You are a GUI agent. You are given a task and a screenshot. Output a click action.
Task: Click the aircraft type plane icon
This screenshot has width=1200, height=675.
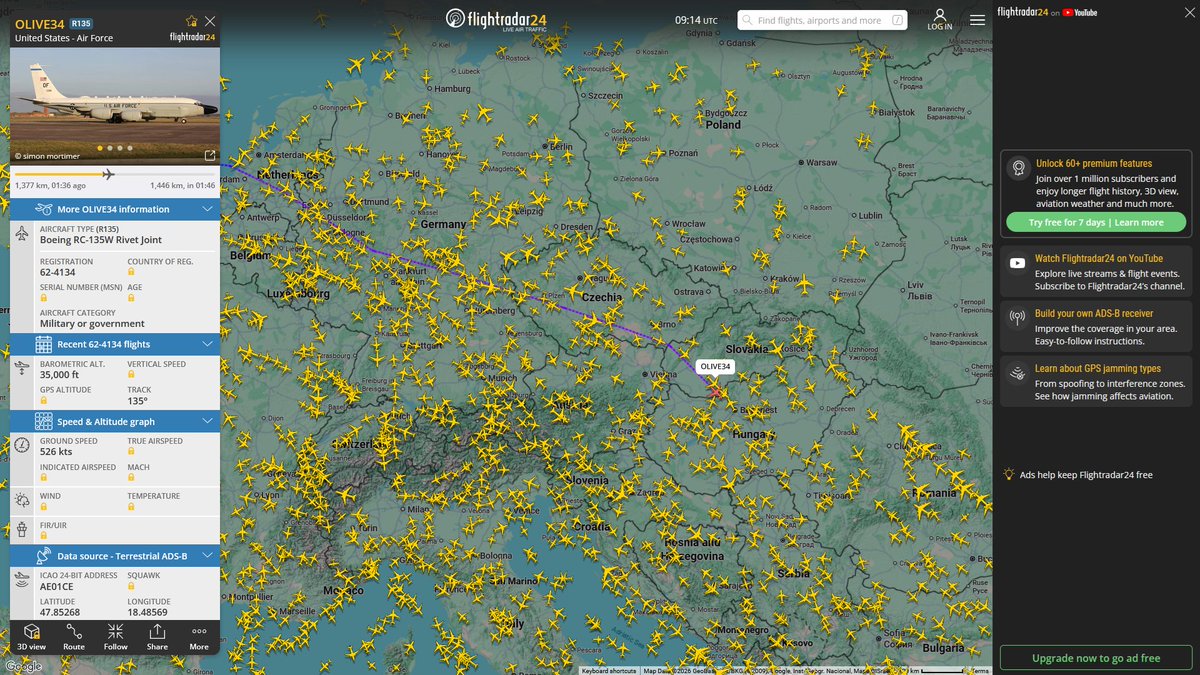pos(23,233)
